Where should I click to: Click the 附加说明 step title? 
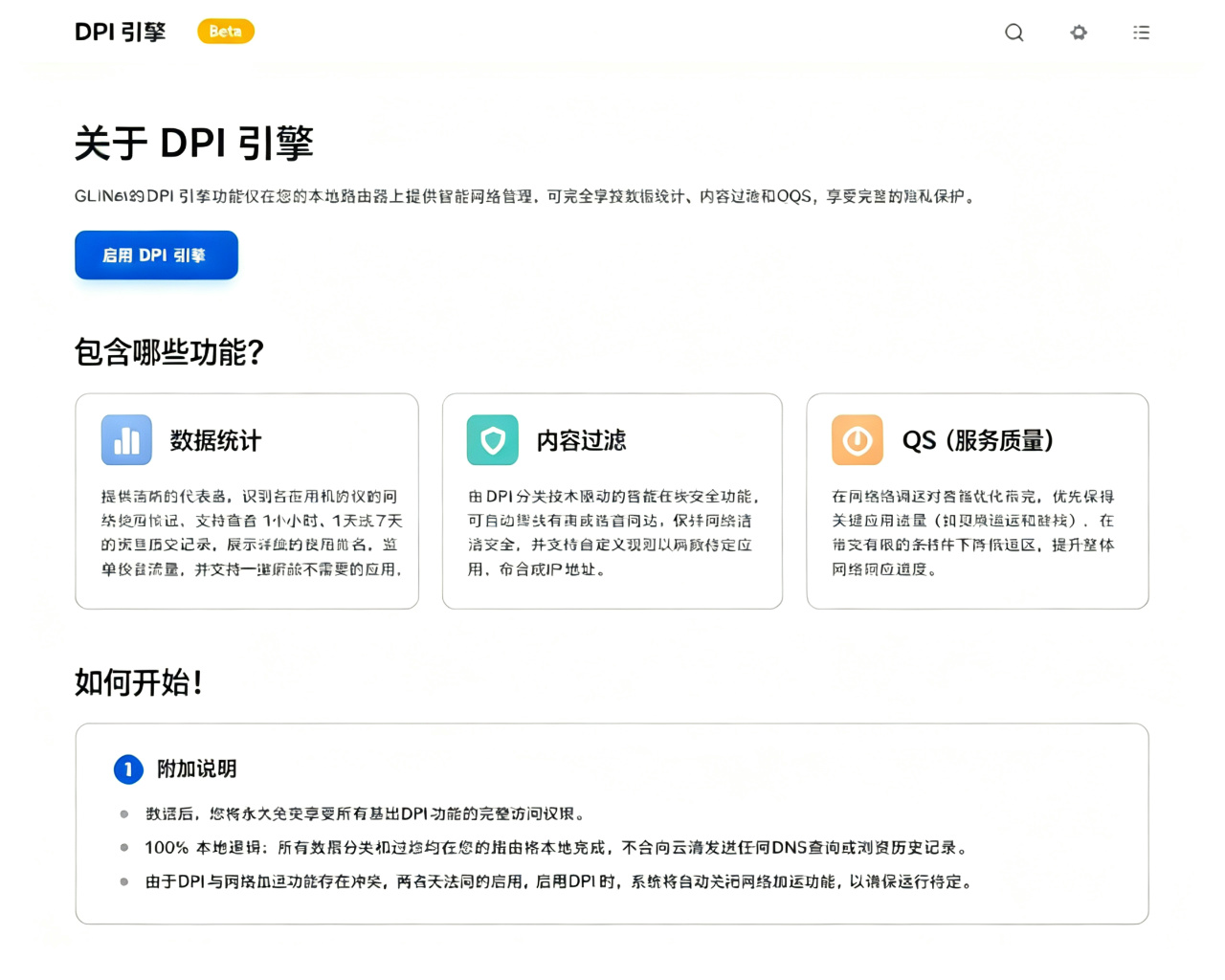[x=197, y=768]
